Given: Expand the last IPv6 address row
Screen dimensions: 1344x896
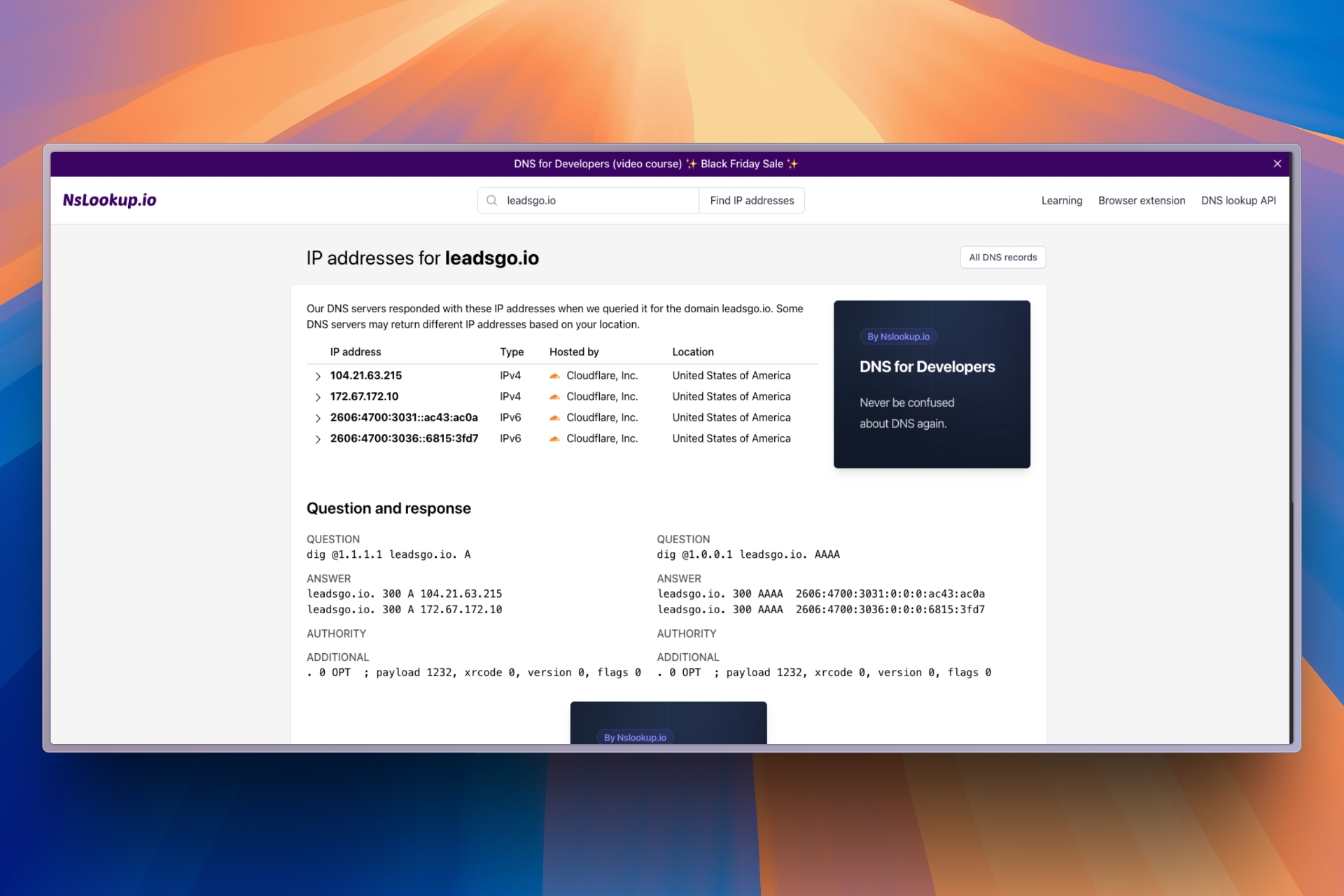Looking at the screenshot, I should click(318, 439).
